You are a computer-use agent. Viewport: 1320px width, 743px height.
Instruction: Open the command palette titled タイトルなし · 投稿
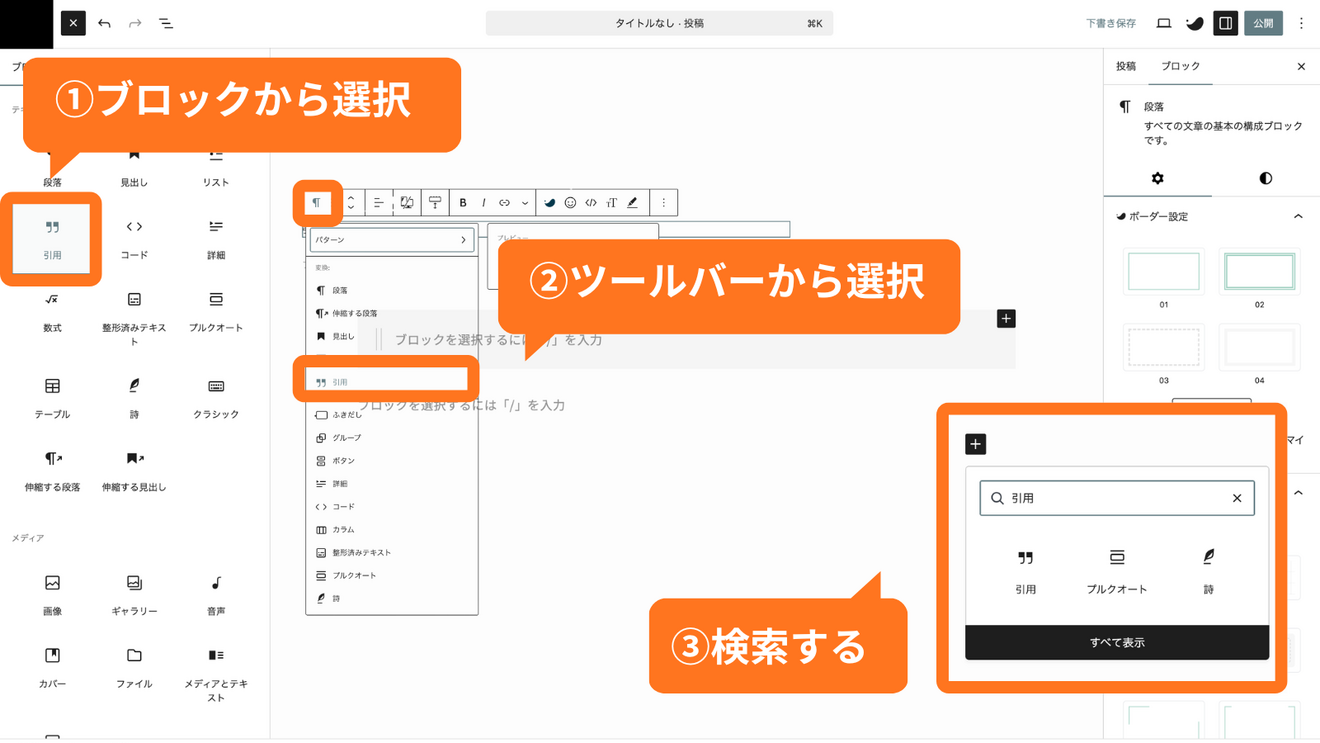pyautogui.click(x=659, y=23)
